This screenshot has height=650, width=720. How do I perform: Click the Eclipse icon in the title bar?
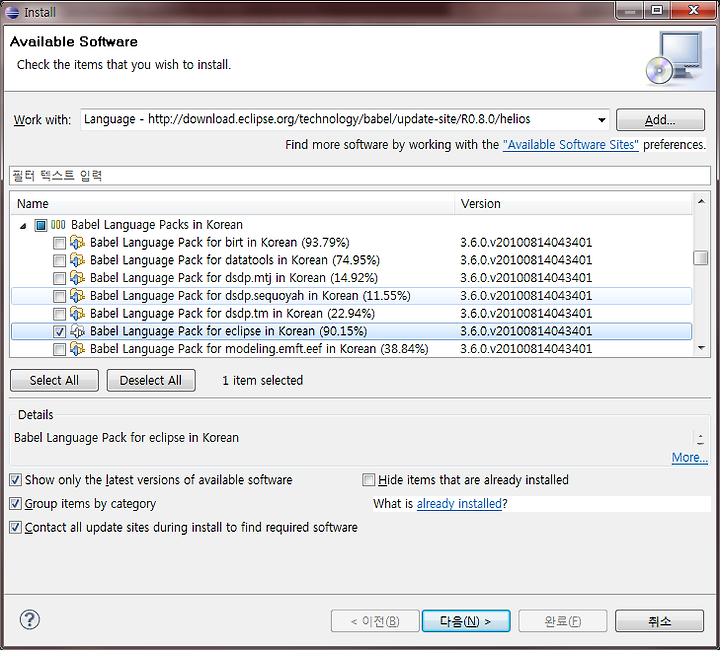[x=12, y=12]
